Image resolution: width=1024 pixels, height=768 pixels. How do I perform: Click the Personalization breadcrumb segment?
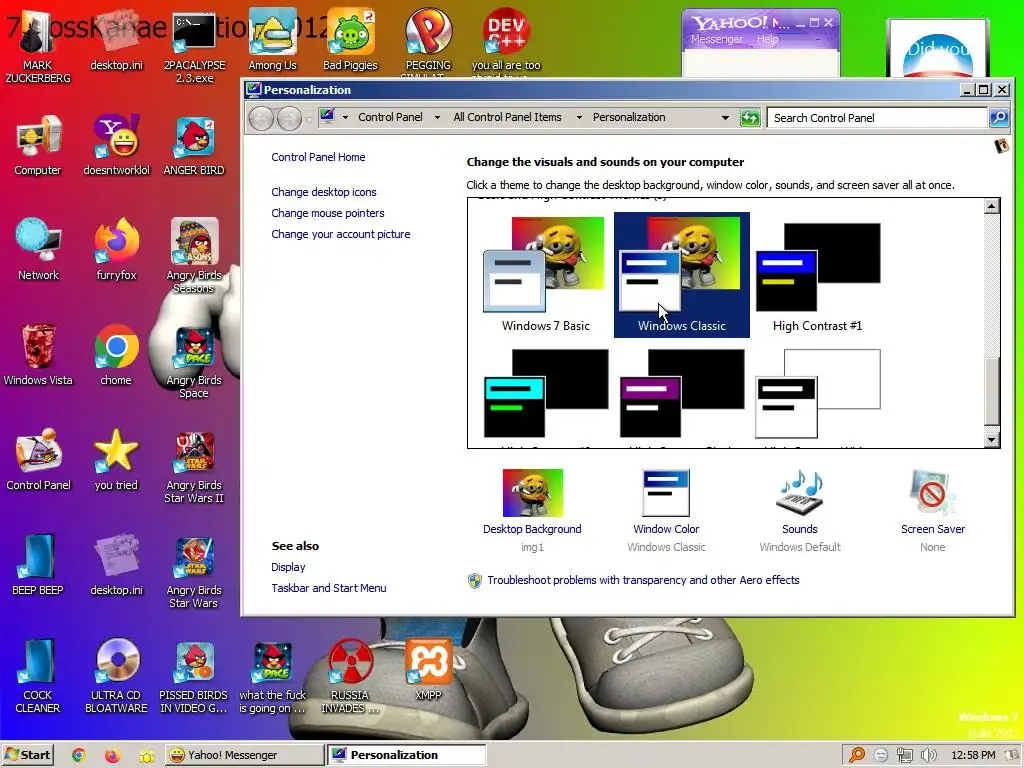(x=629, y=118)
